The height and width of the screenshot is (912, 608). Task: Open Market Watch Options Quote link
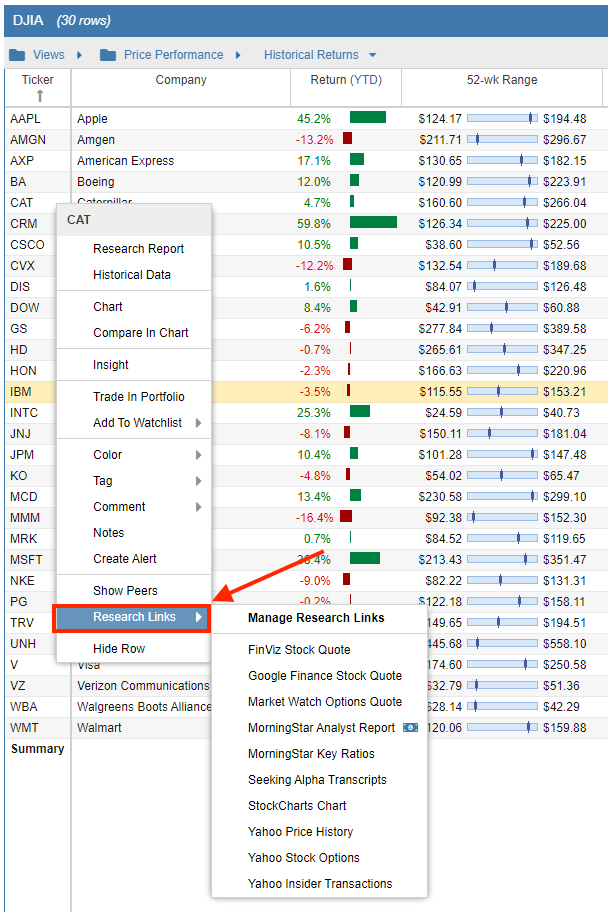[325, 702]
